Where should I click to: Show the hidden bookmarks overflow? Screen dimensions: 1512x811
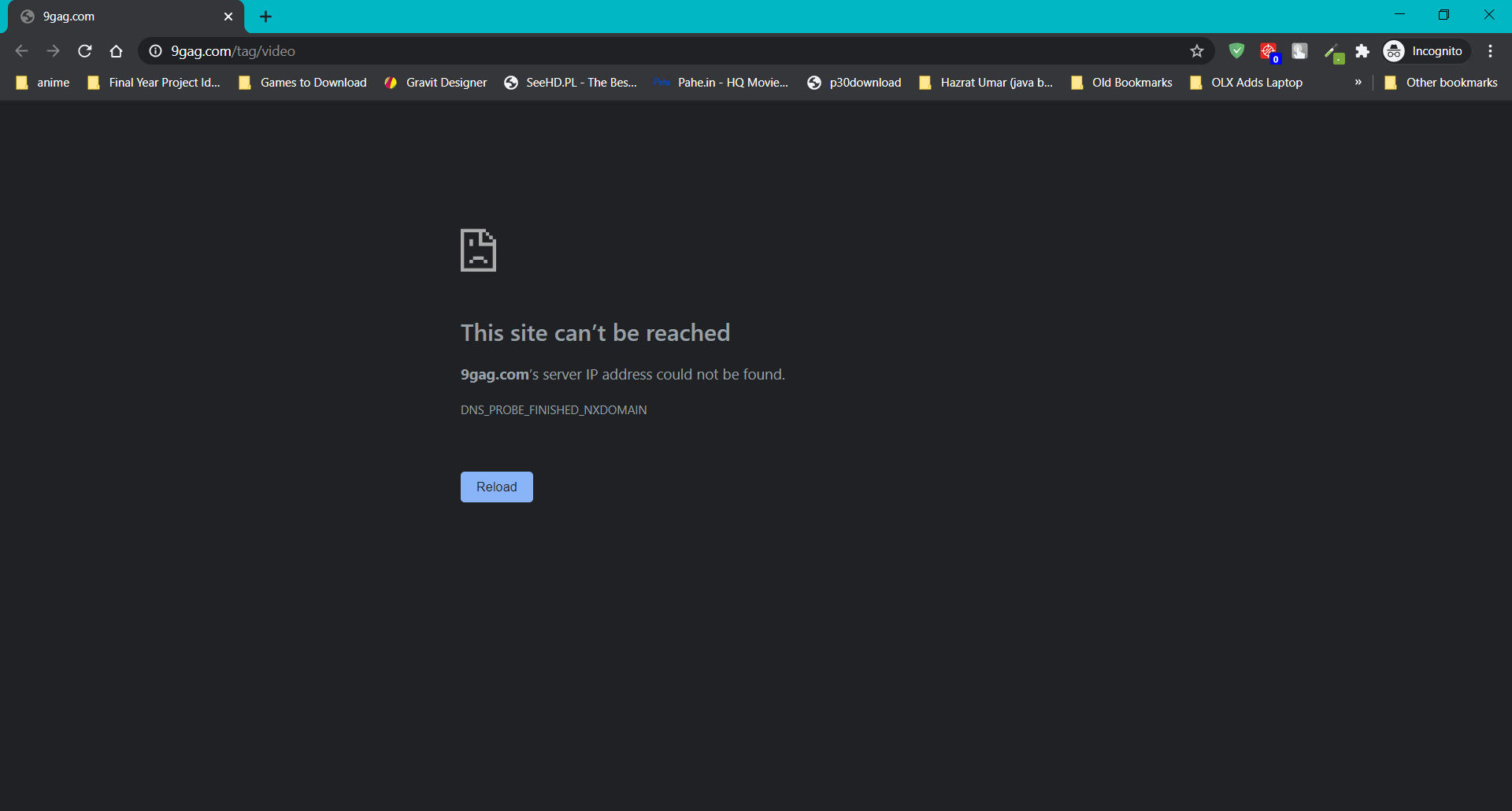tap(1358, 83)
